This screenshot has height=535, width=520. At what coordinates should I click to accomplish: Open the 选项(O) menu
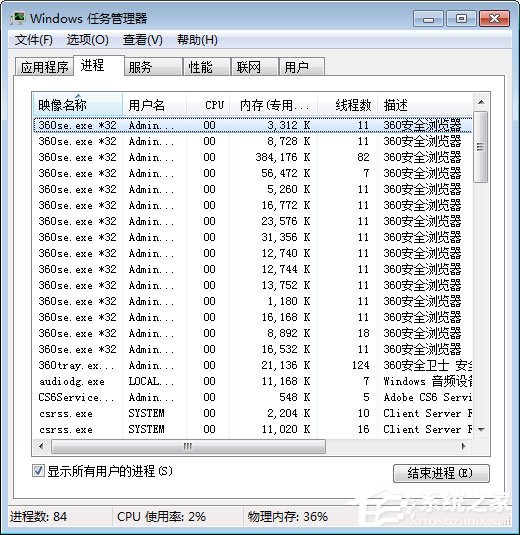87,40
